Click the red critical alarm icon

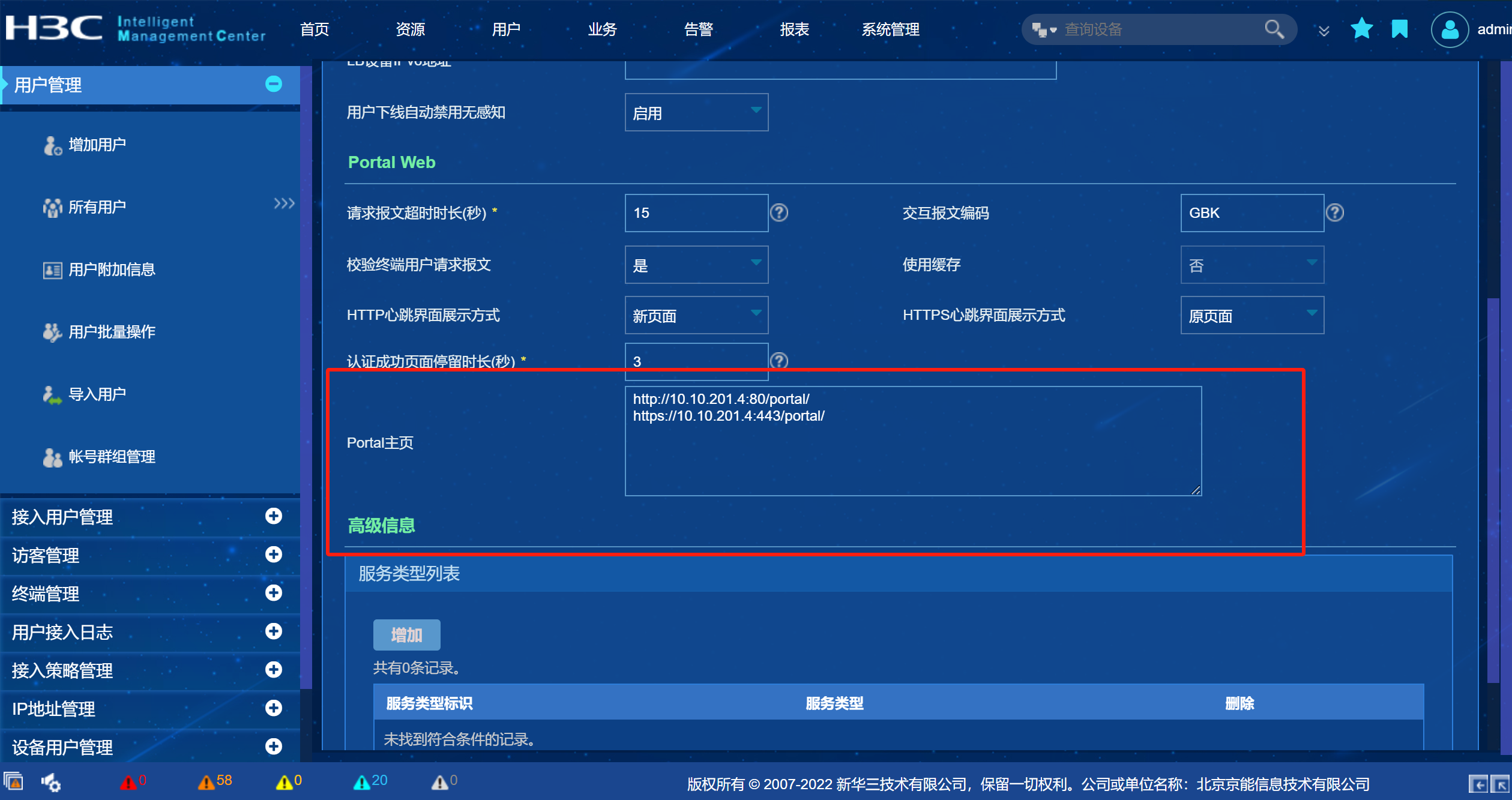[127, 781]
